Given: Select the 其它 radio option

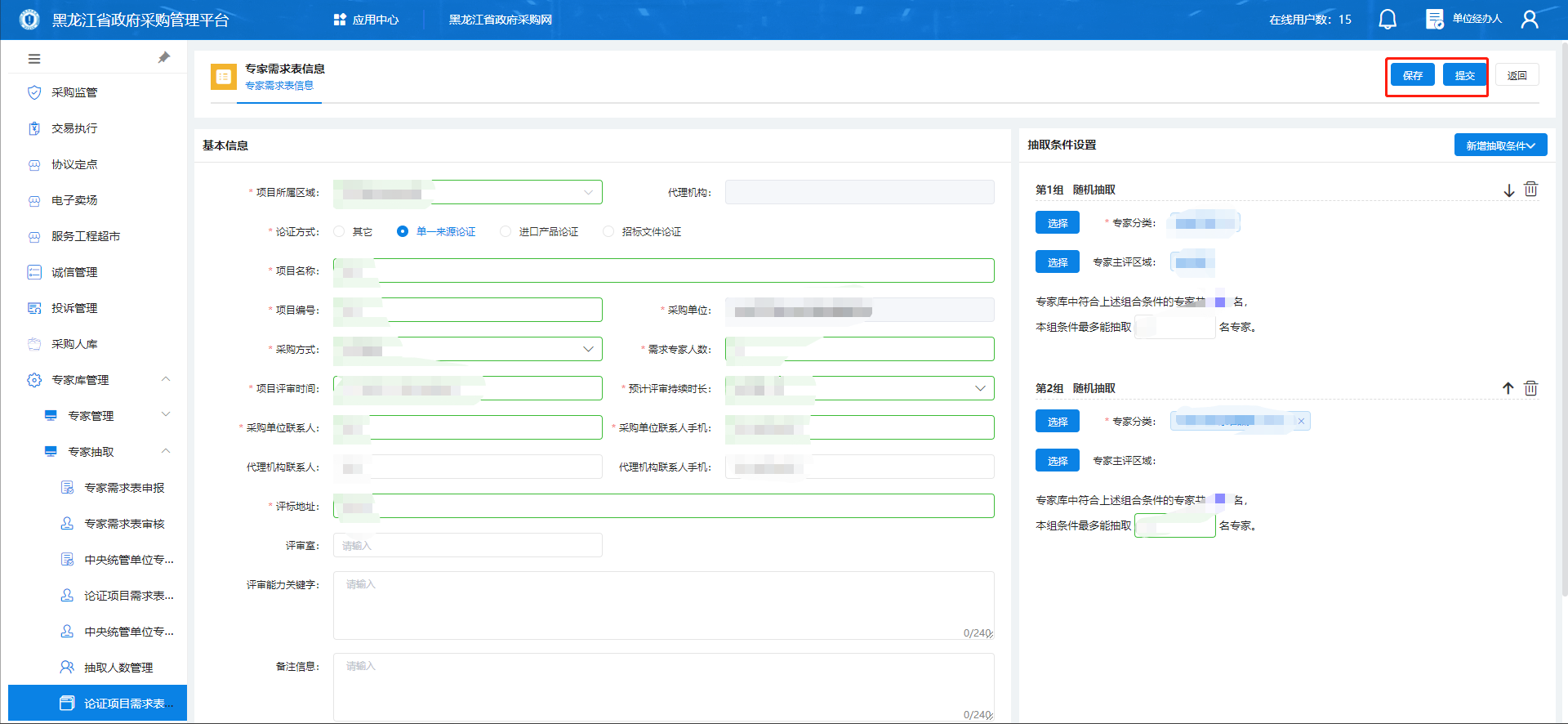Looking at the screenshot, I should tap(339, 231).
